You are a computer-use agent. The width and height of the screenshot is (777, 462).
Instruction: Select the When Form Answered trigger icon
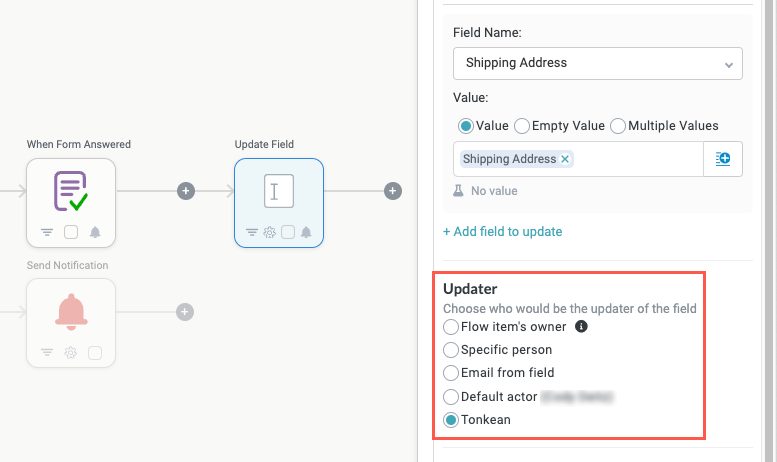(70, 191)
